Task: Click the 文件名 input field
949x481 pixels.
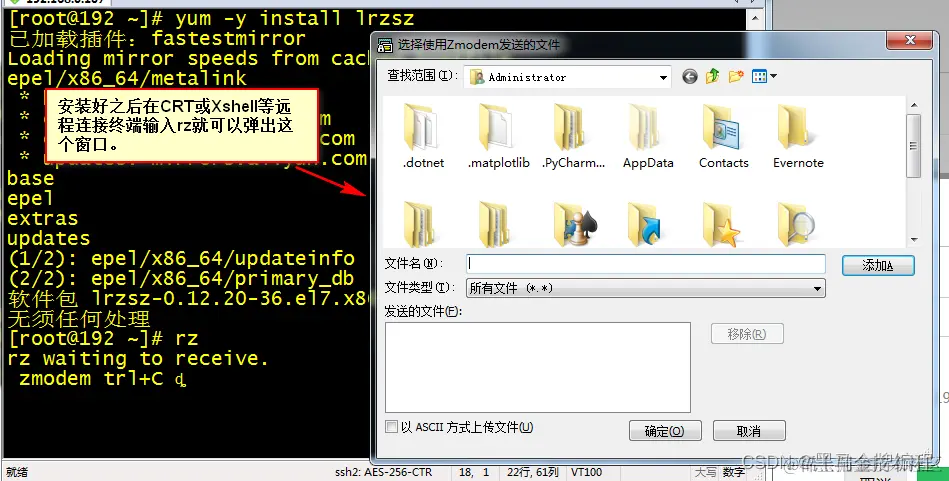Action: coord(646,264)
